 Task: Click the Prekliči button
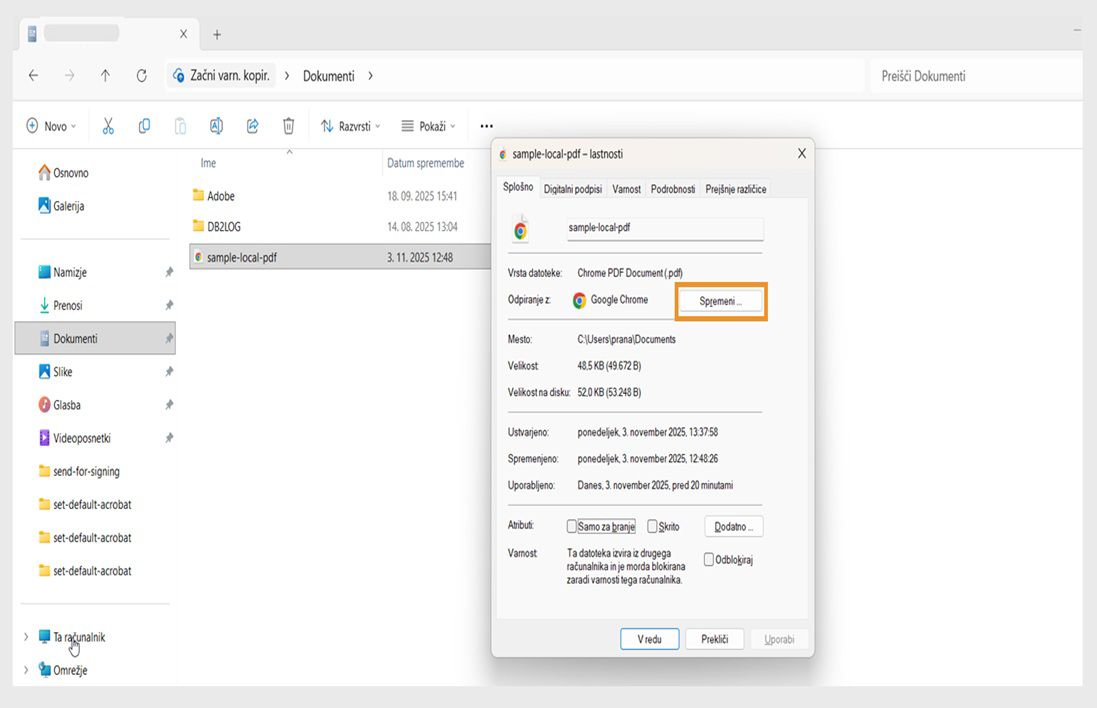pyautogui.click(x=714, y=639)
